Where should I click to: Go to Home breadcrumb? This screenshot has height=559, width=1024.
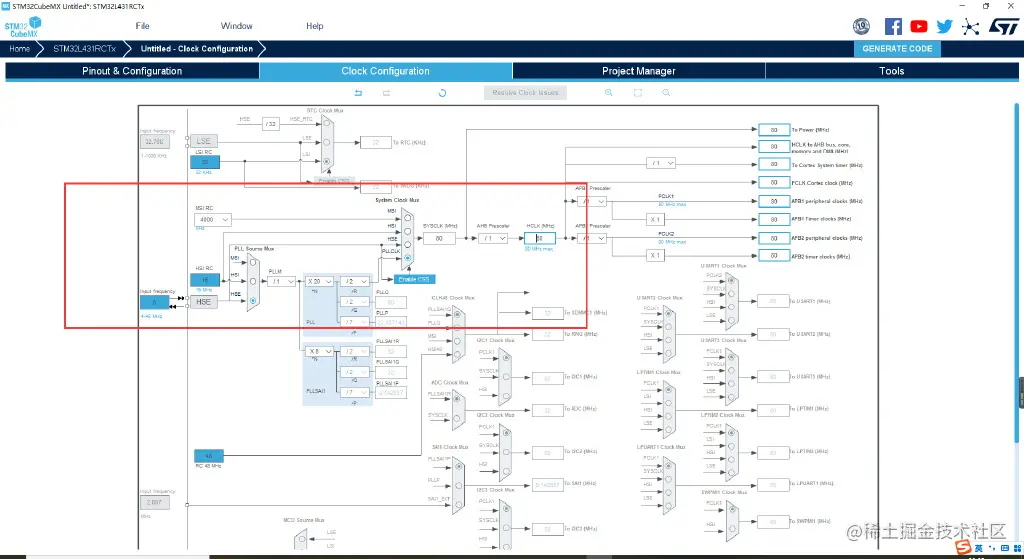pos(20,49)
